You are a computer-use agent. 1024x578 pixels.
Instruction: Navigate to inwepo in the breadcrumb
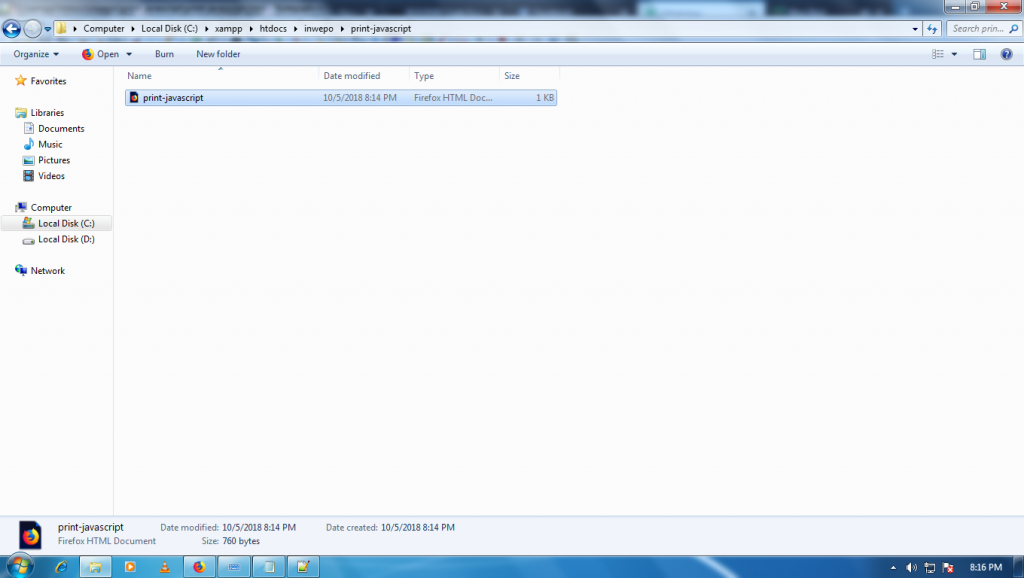319,29
